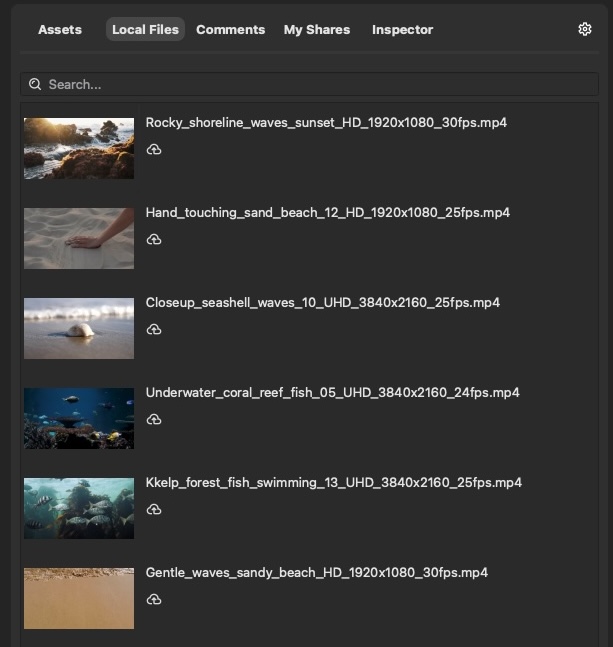Viewport: 613px width, 647px height.
Task: Click the magnifying glass search icon
Action: [x=36, y=85]
